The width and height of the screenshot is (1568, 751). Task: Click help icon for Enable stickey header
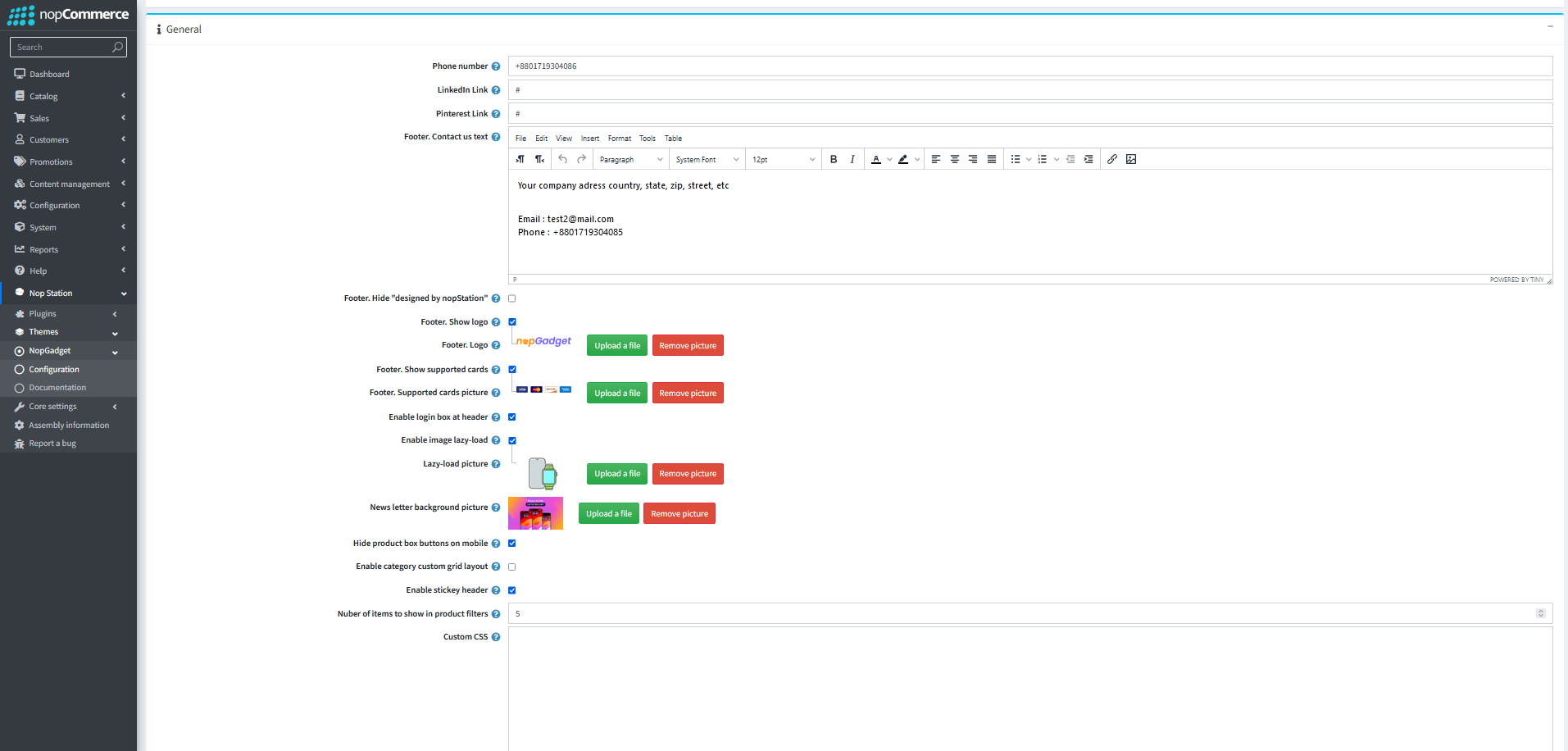tap(496, 590)
